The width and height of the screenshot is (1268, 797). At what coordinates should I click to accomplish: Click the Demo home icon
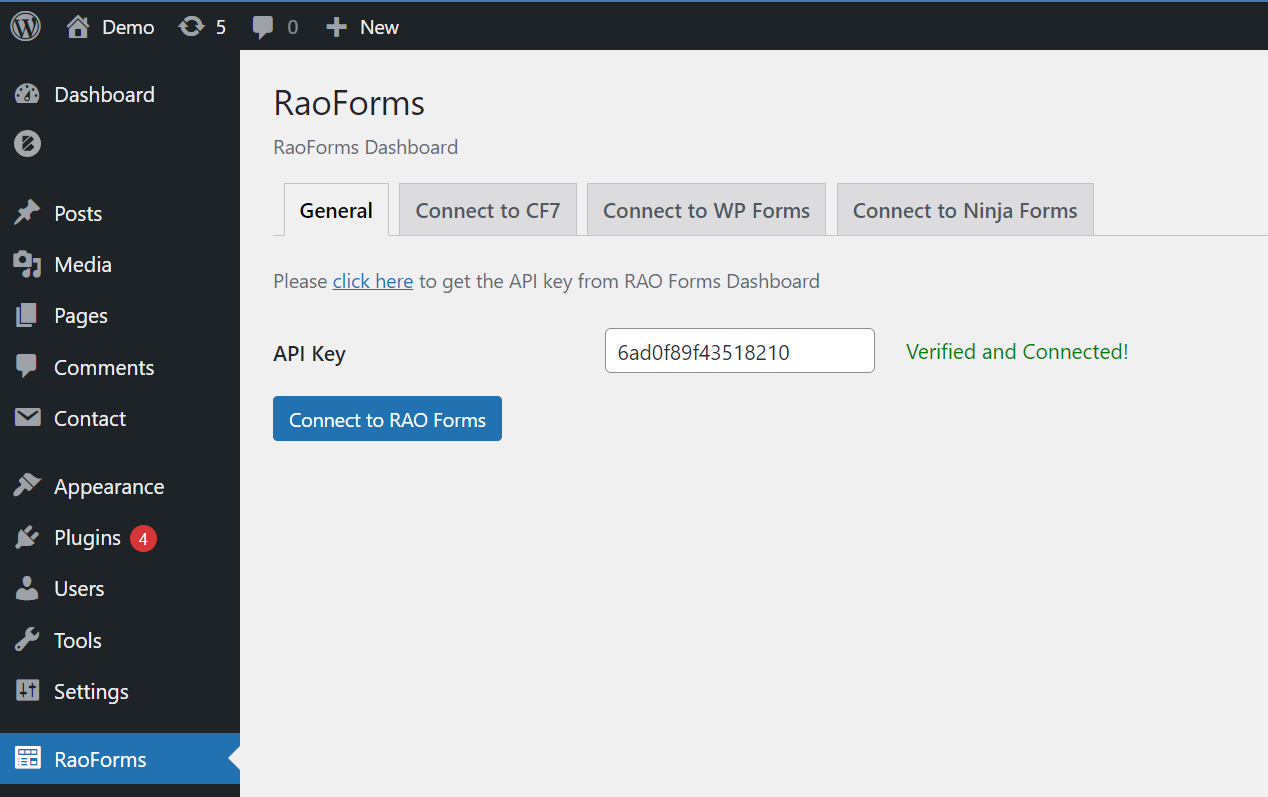pos(78,27)
